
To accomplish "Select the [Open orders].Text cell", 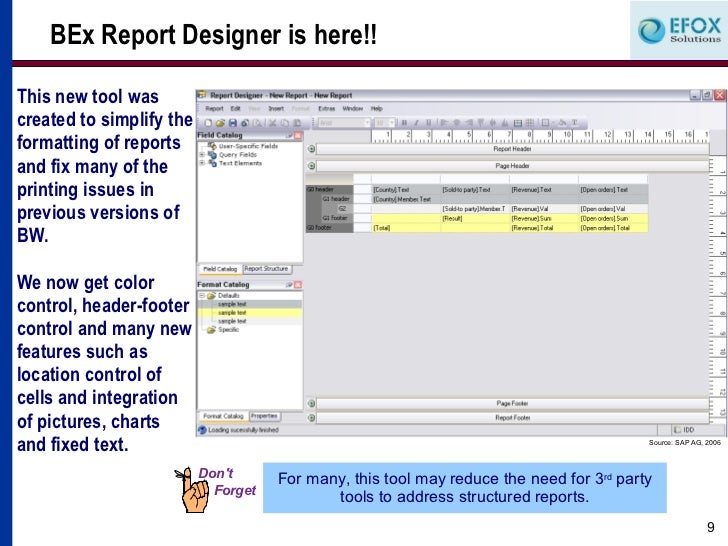I will (613, 189).
